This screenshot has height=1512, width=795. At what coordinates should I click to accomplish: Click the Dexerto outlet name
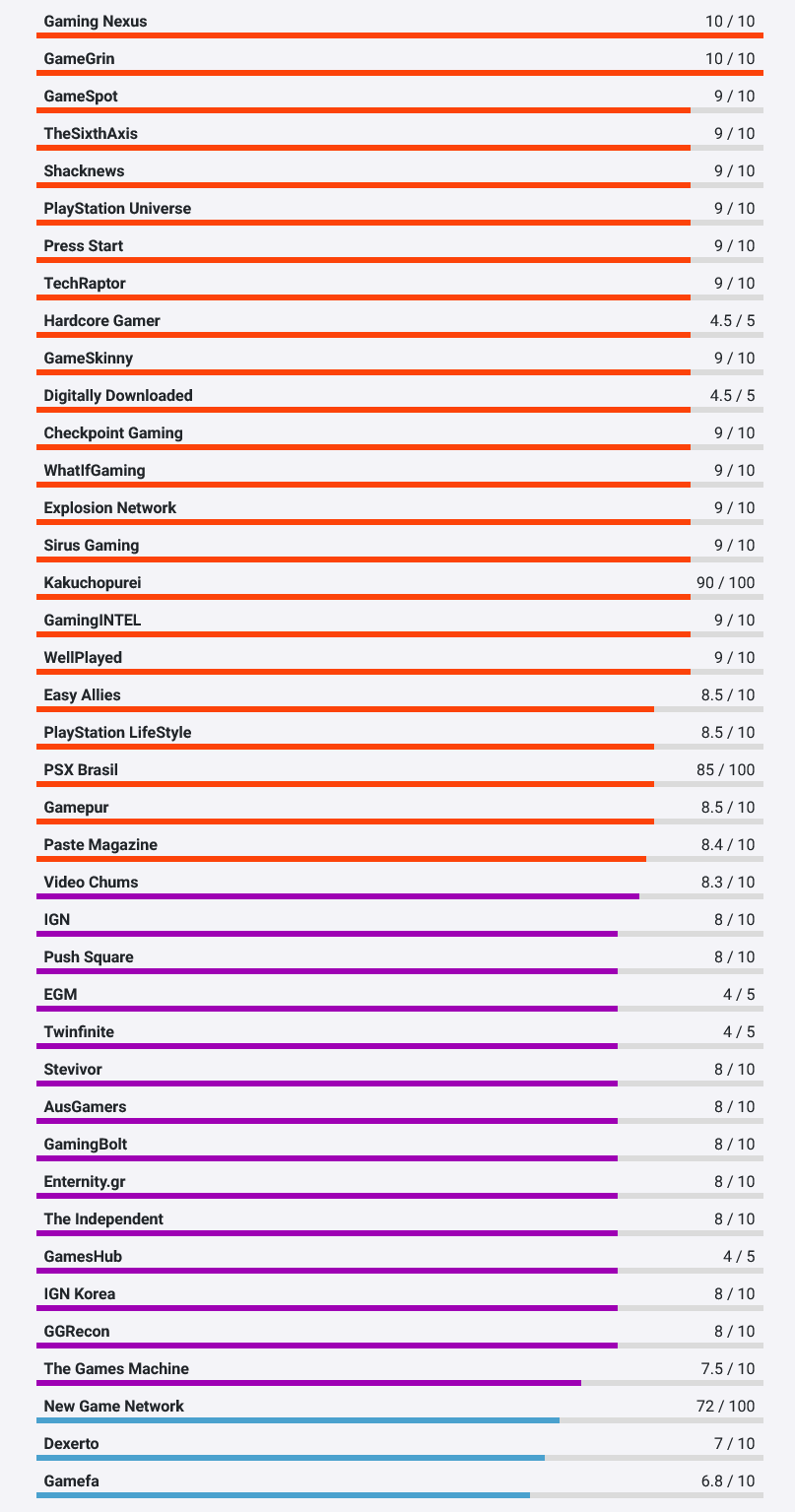coord(71,1444)
